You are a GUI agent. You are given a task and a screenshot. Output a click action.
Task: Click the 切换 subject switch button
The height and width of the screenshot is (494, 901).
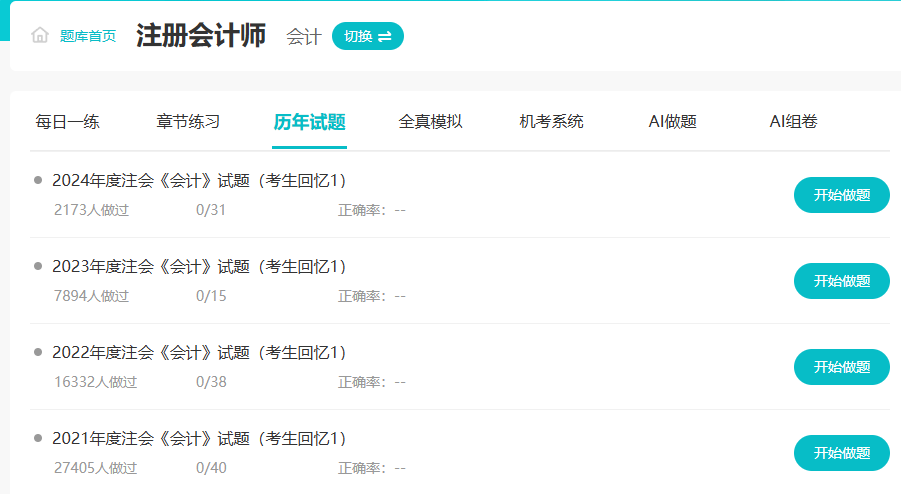pyautogui.click(x=367, y=36)
